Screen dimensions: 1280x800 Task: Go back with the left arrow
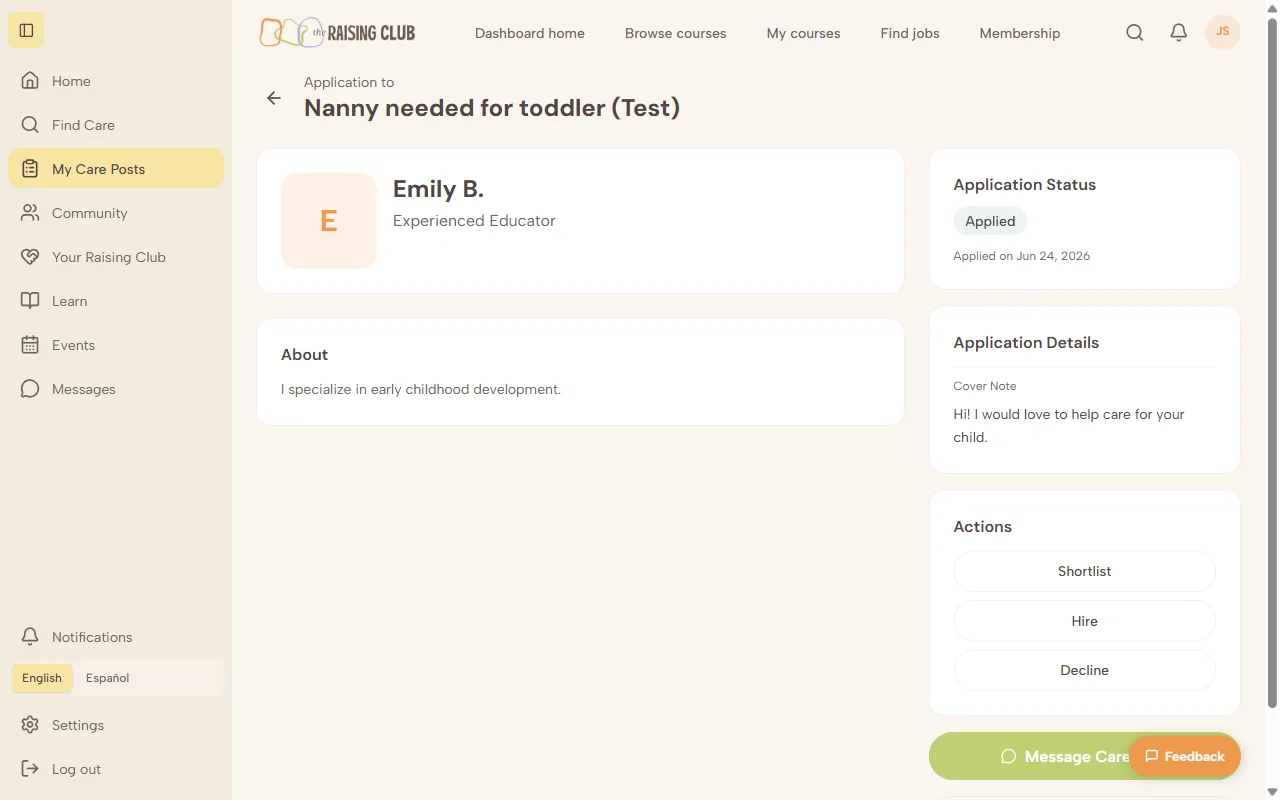(x=274, y=98)
